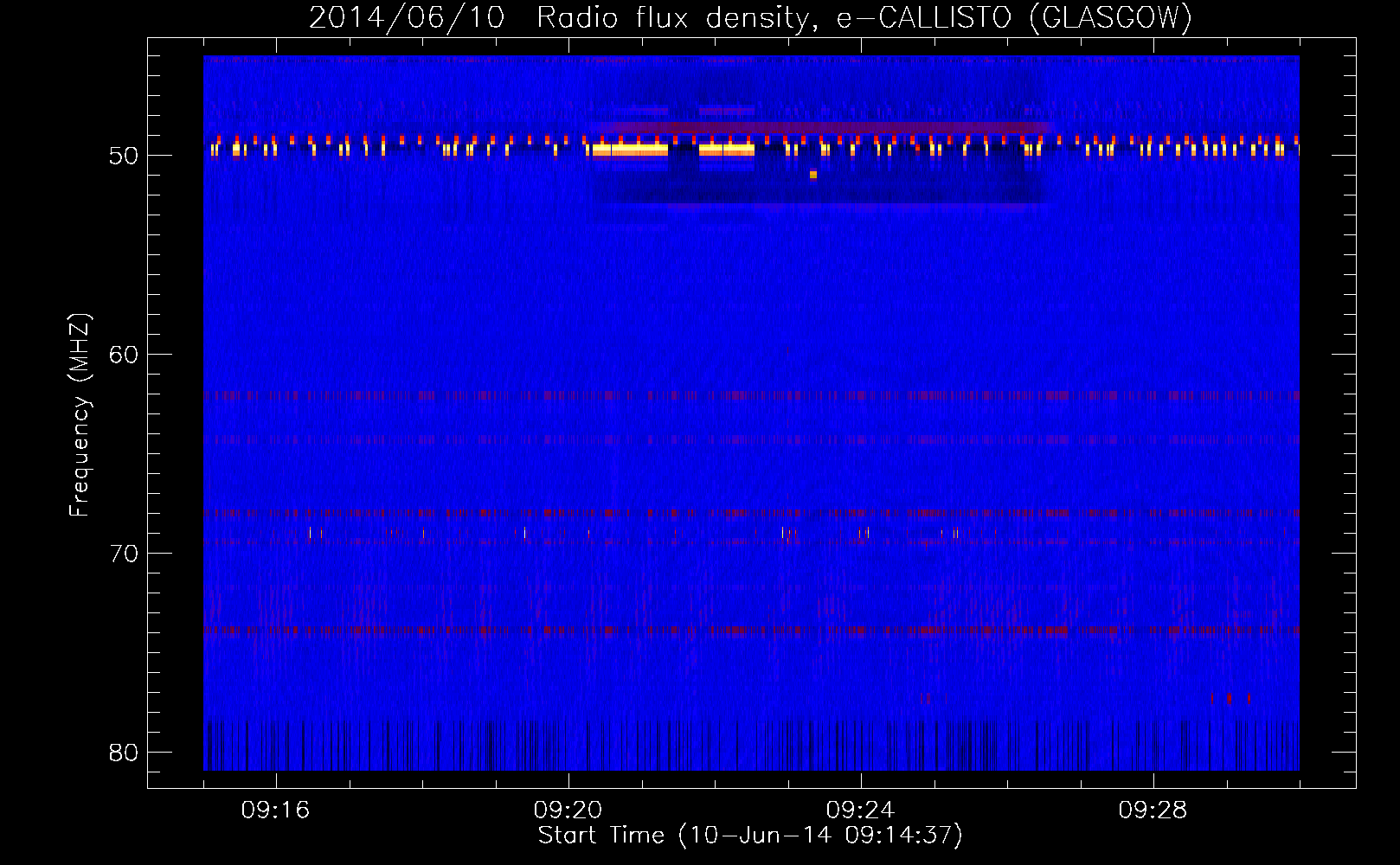The image size is (1400, 865).
Task: Click the 'Frequency (MHZ)' axis label
Action: pyautogui.click(x=80, y=415)
